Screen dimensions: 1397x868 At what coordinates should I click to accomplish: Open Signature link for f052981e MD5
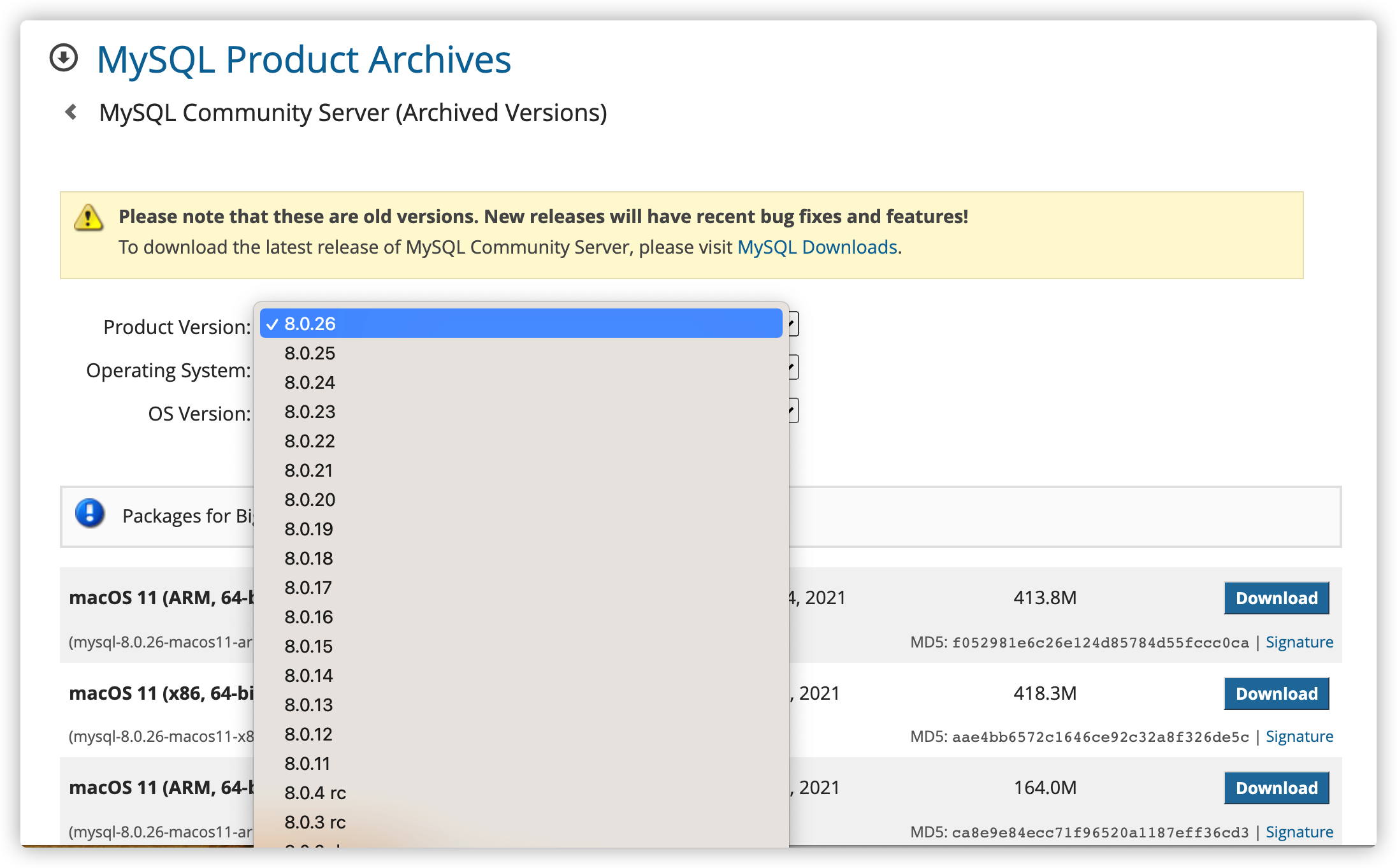coord(1299,642)
